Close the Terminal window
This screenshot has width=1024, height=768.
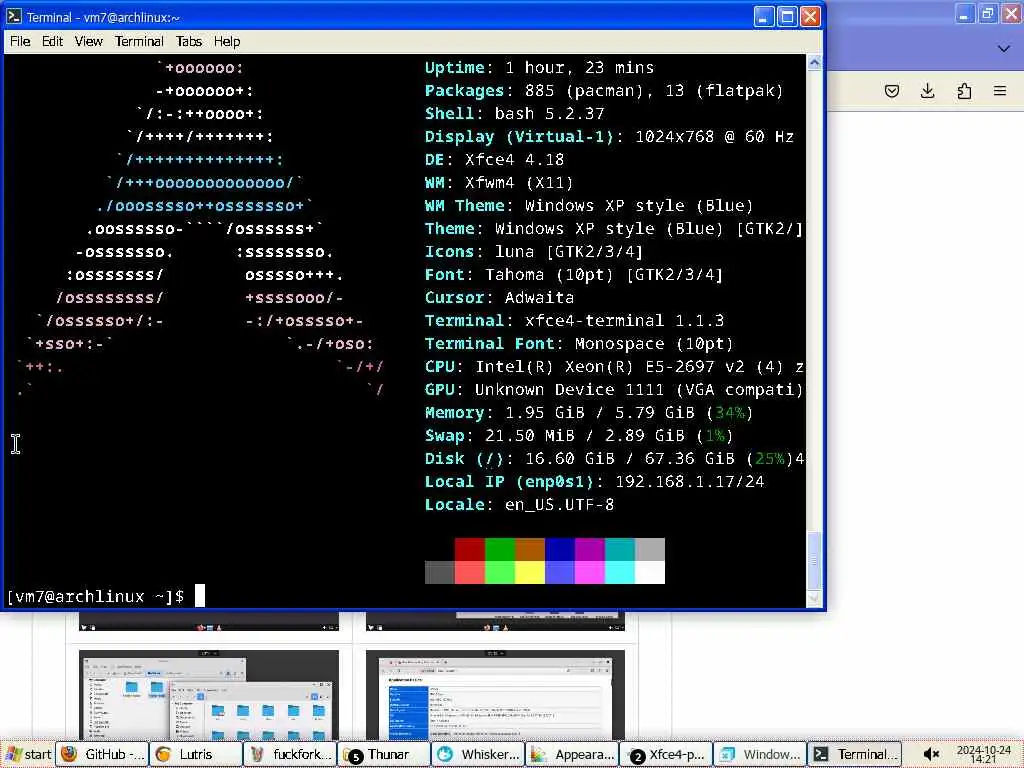point(810,16)
